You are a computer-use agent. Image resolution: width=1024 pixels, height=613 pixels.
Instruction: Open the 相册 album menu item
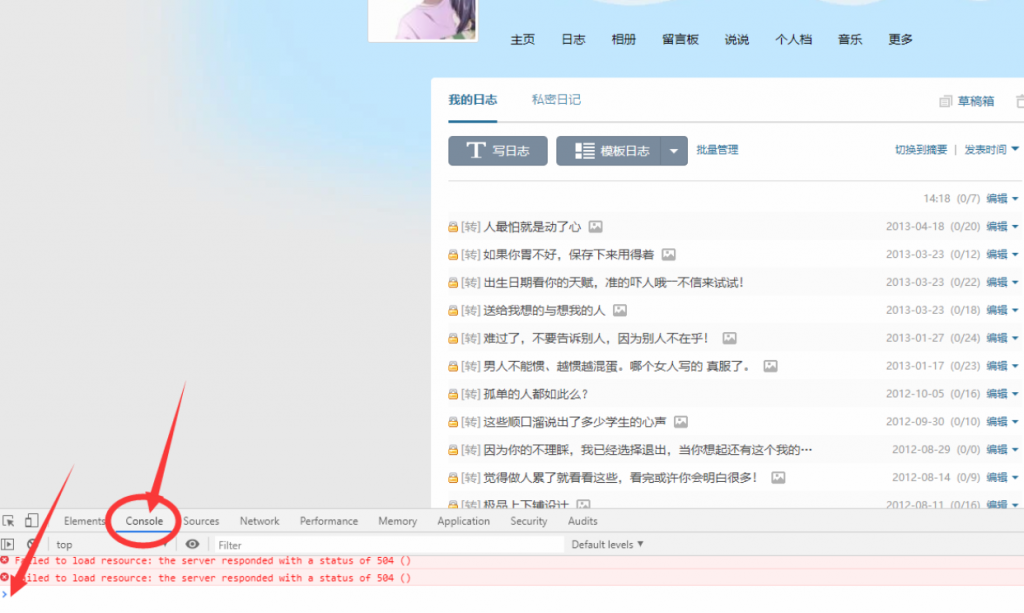pyautogui.click(x=623, y=39)
